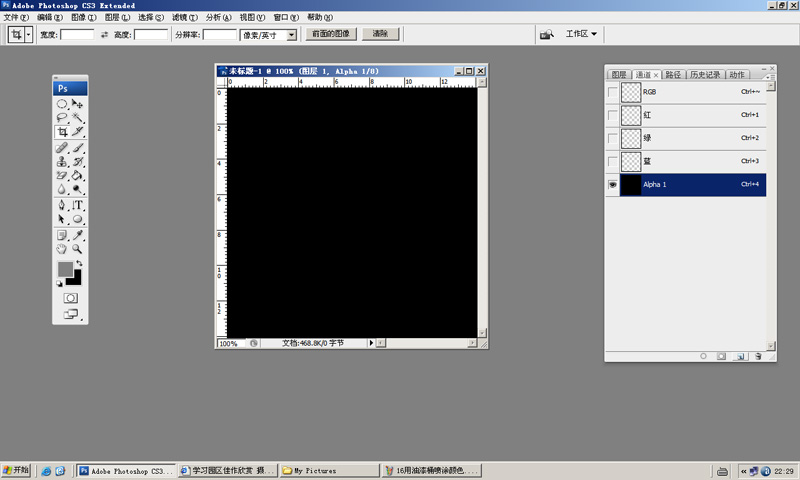This screenshot has width=800, height=480.
Task: Select the Lasso tool
Action: 62,117
